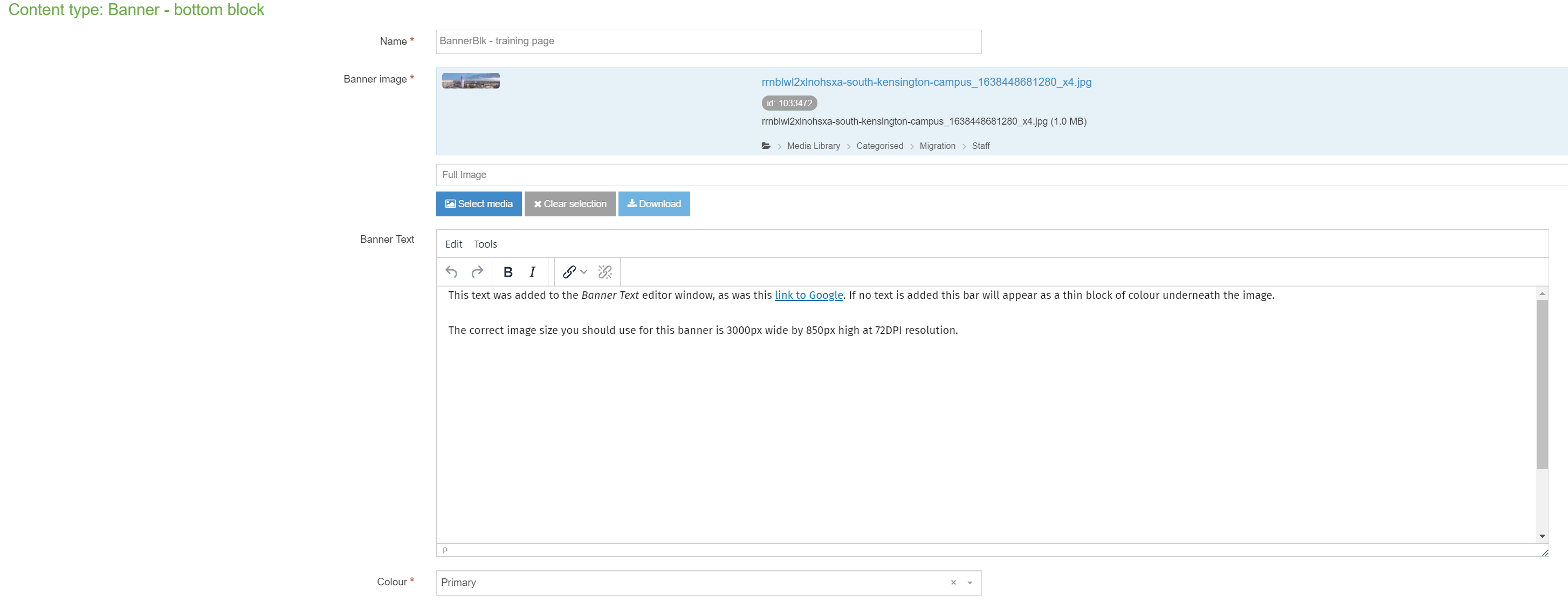
Task: Toggle Italic formatting in editor
Action: (x=532, y=272)
